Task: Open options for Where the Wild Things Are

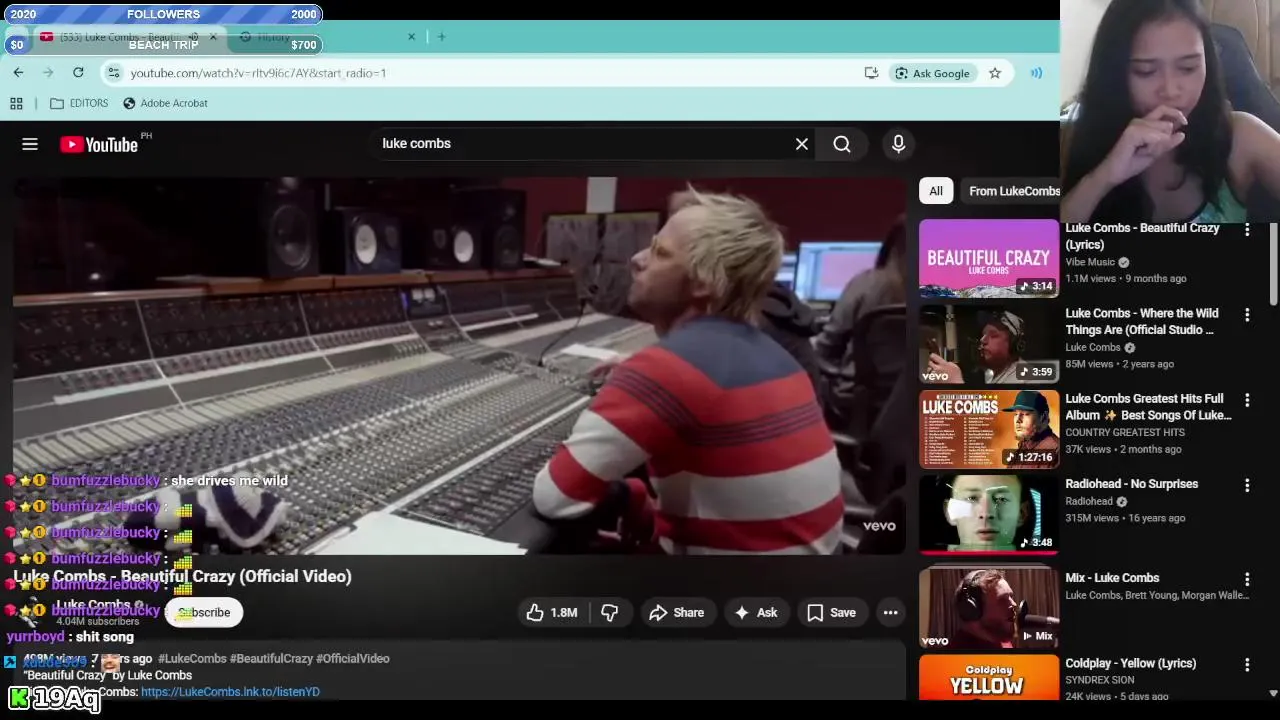Action: (1247, 315)
